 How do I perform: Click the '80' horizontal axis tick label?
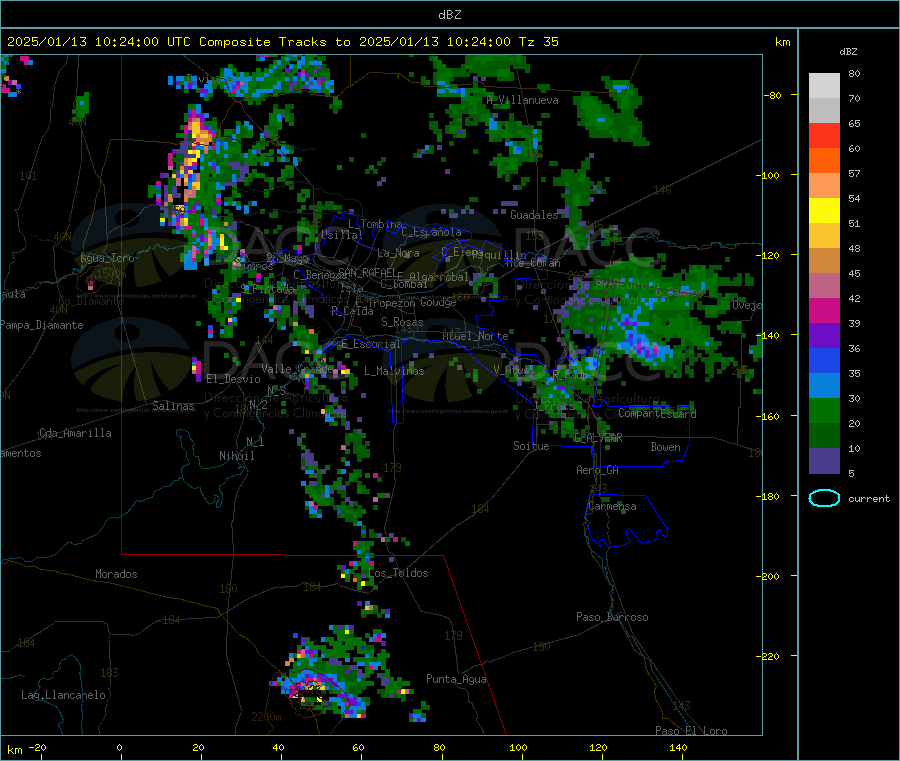pyautogui.click(x=439, y=747)
